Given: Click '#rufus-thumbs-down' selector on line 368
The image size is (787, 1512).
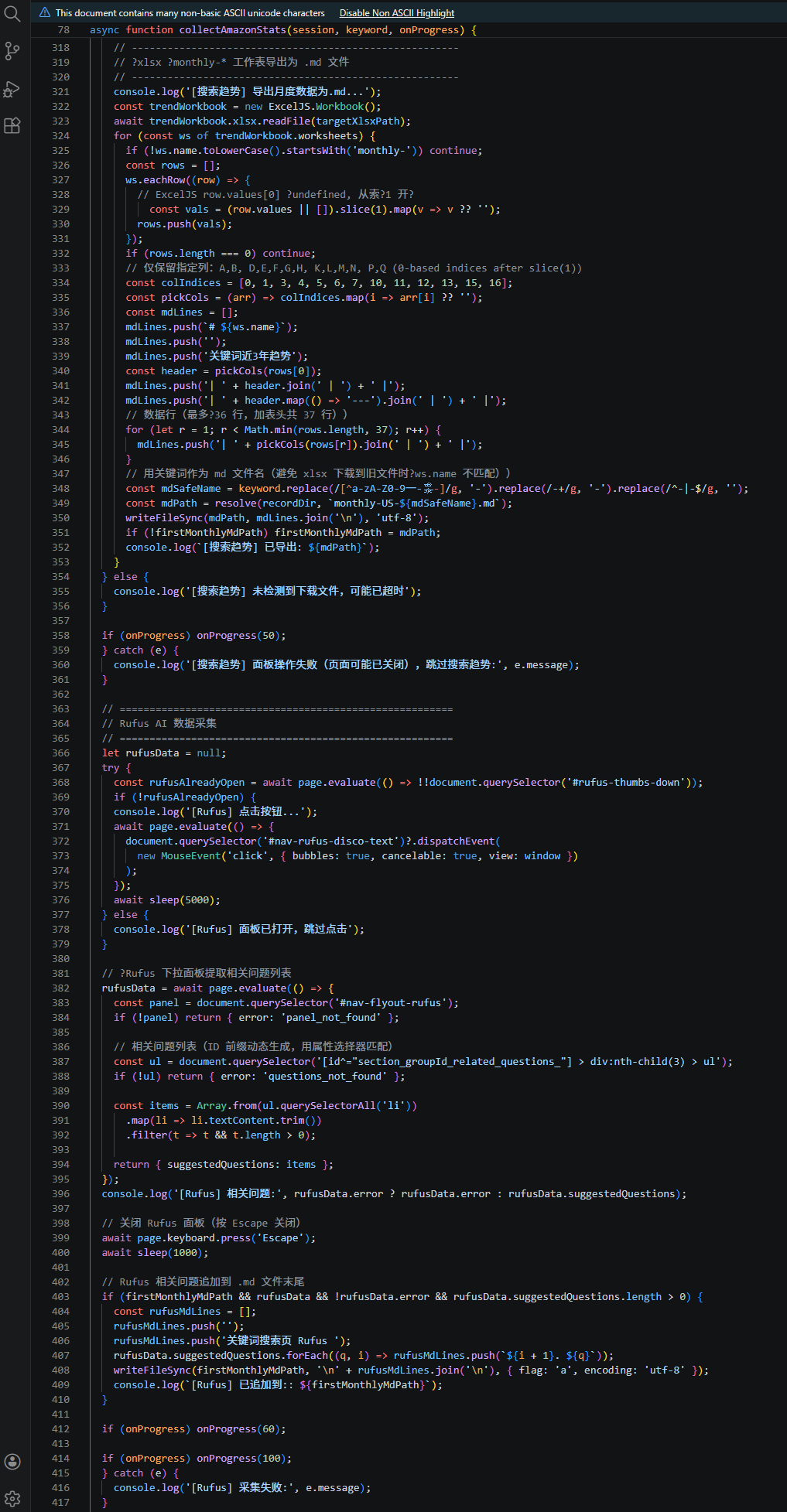Looking at the screenshot, I should [626, 783].
